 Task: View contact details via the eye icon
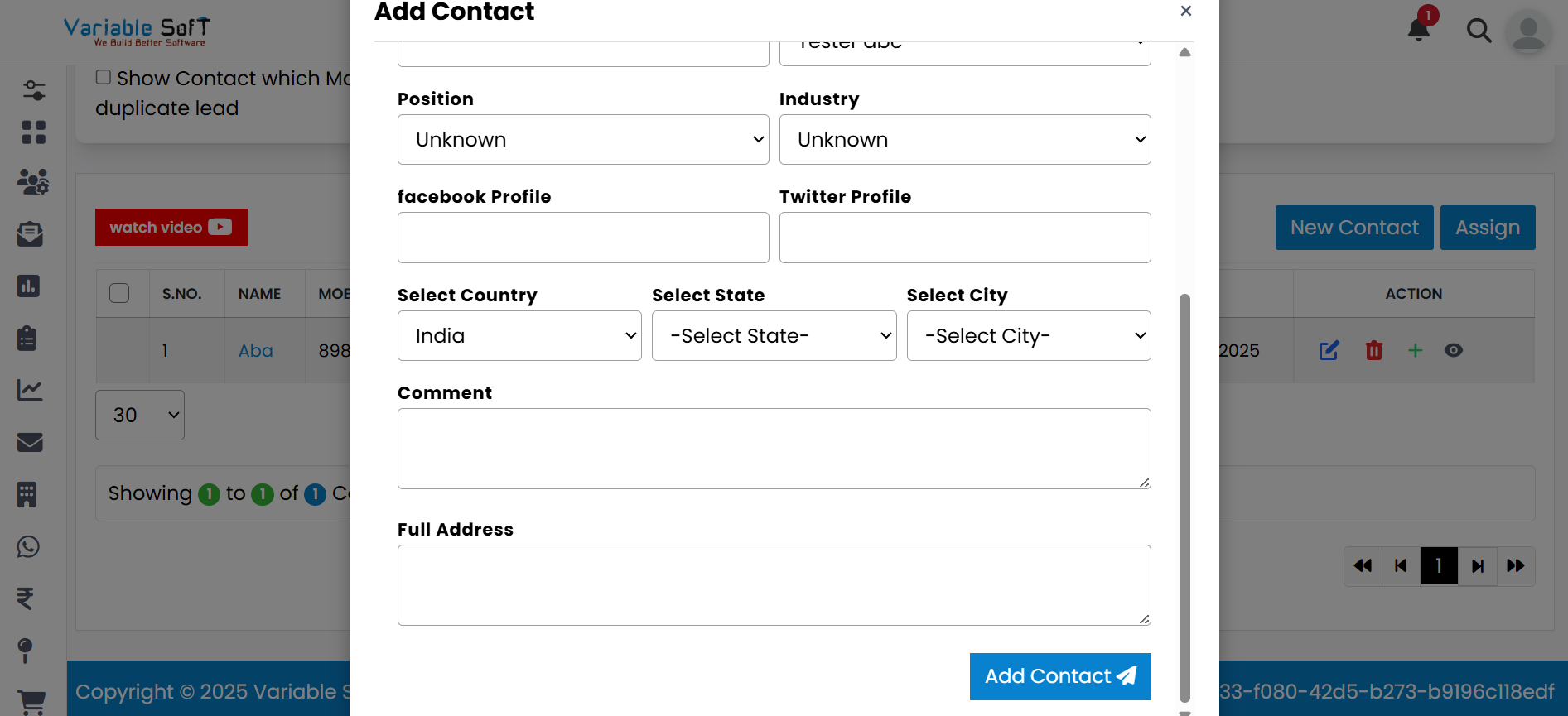pyautogui.click(x=1454, y=350)
